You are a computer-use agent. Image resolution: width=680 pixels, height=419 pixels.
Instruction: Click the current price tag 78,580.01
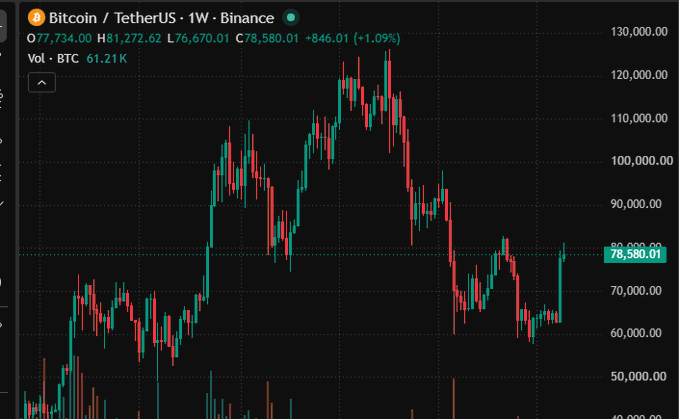[x=635, y=254]
